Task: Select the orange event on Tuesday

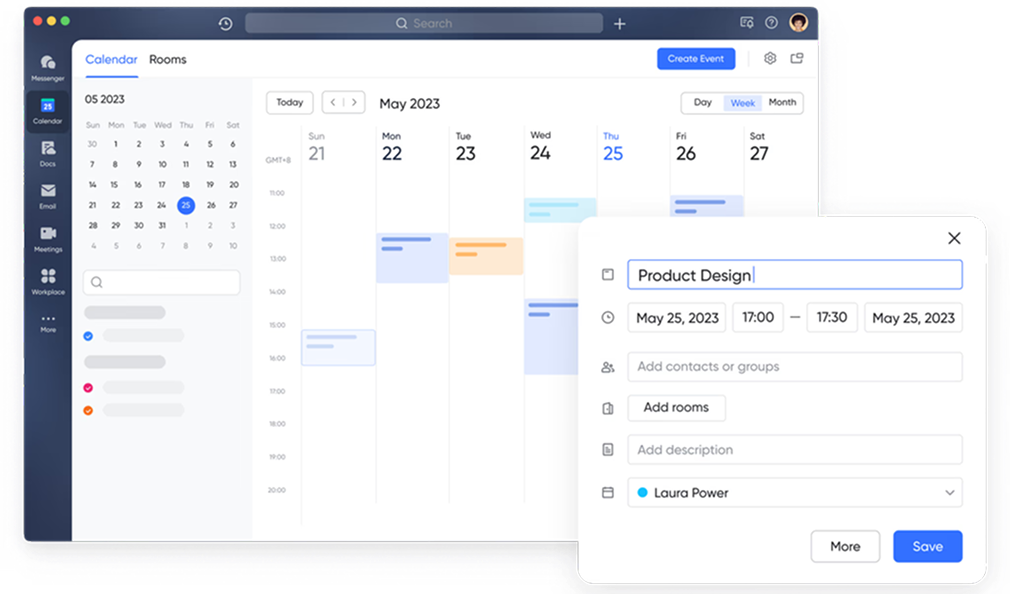Action: [x=486, y=256]
